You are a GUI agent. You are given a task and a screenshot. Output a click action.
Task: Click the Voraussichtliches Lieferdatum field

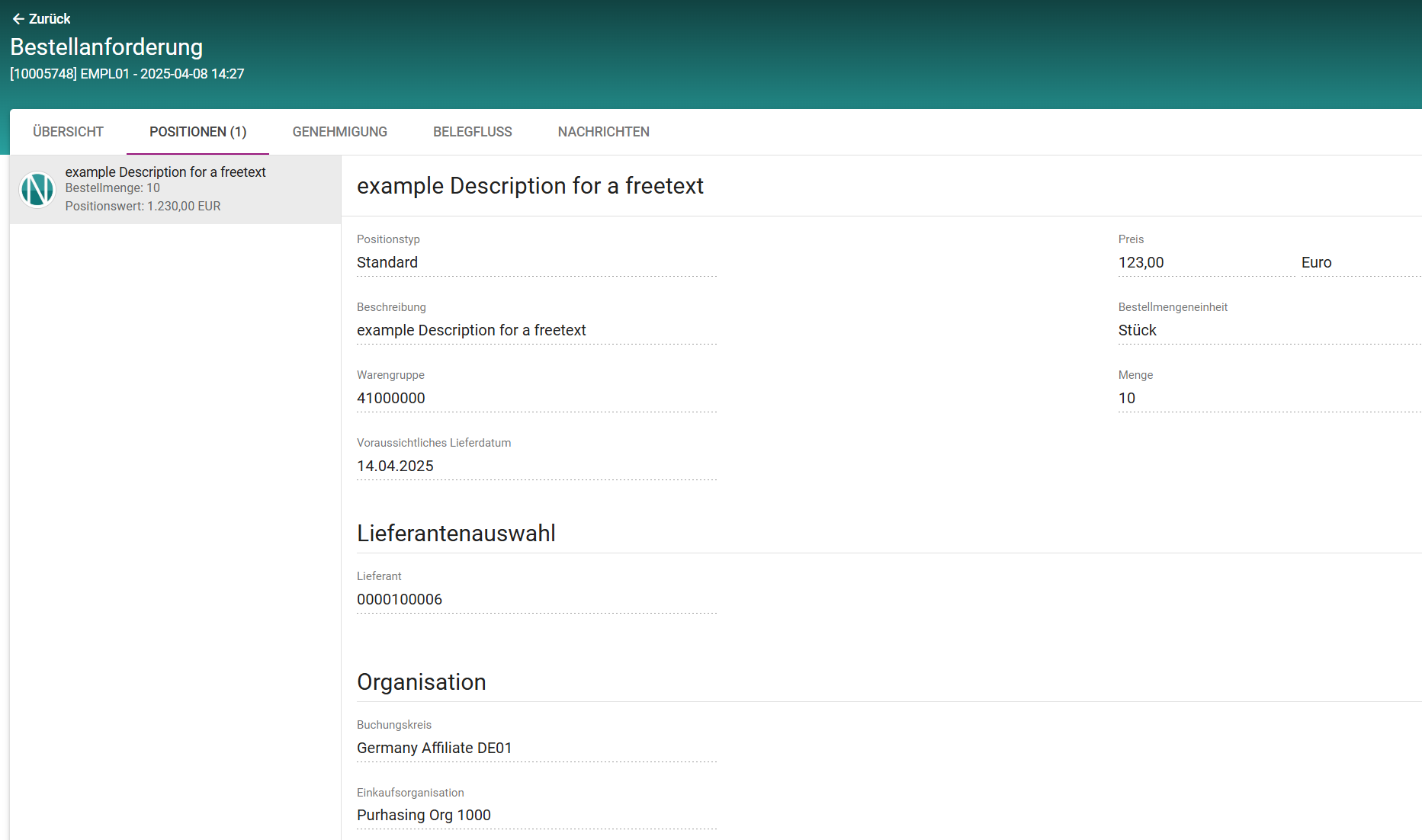click(x=536, y=466)
